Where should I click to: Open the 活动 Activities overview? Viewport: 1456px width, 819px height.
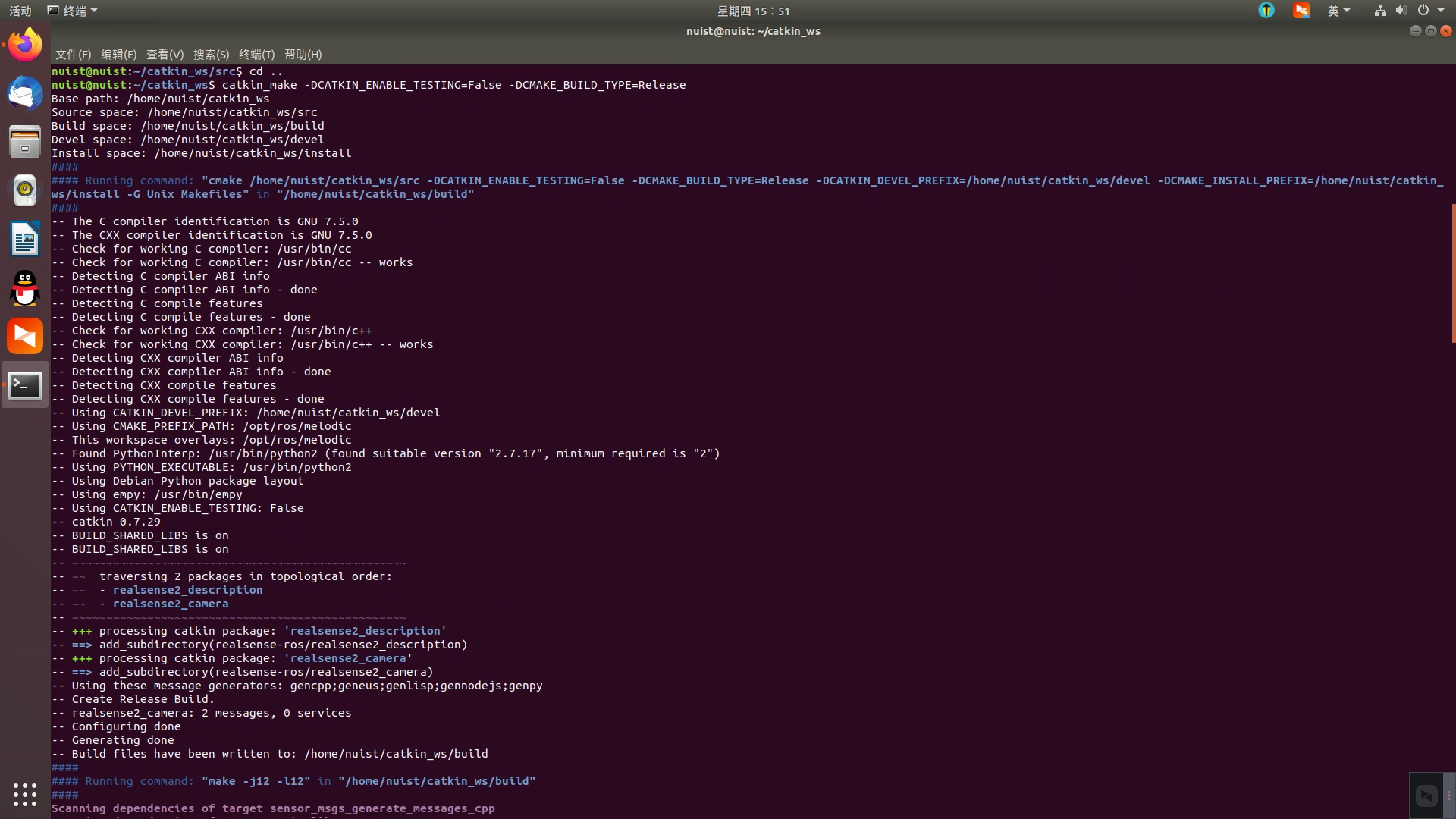(20, 11)
